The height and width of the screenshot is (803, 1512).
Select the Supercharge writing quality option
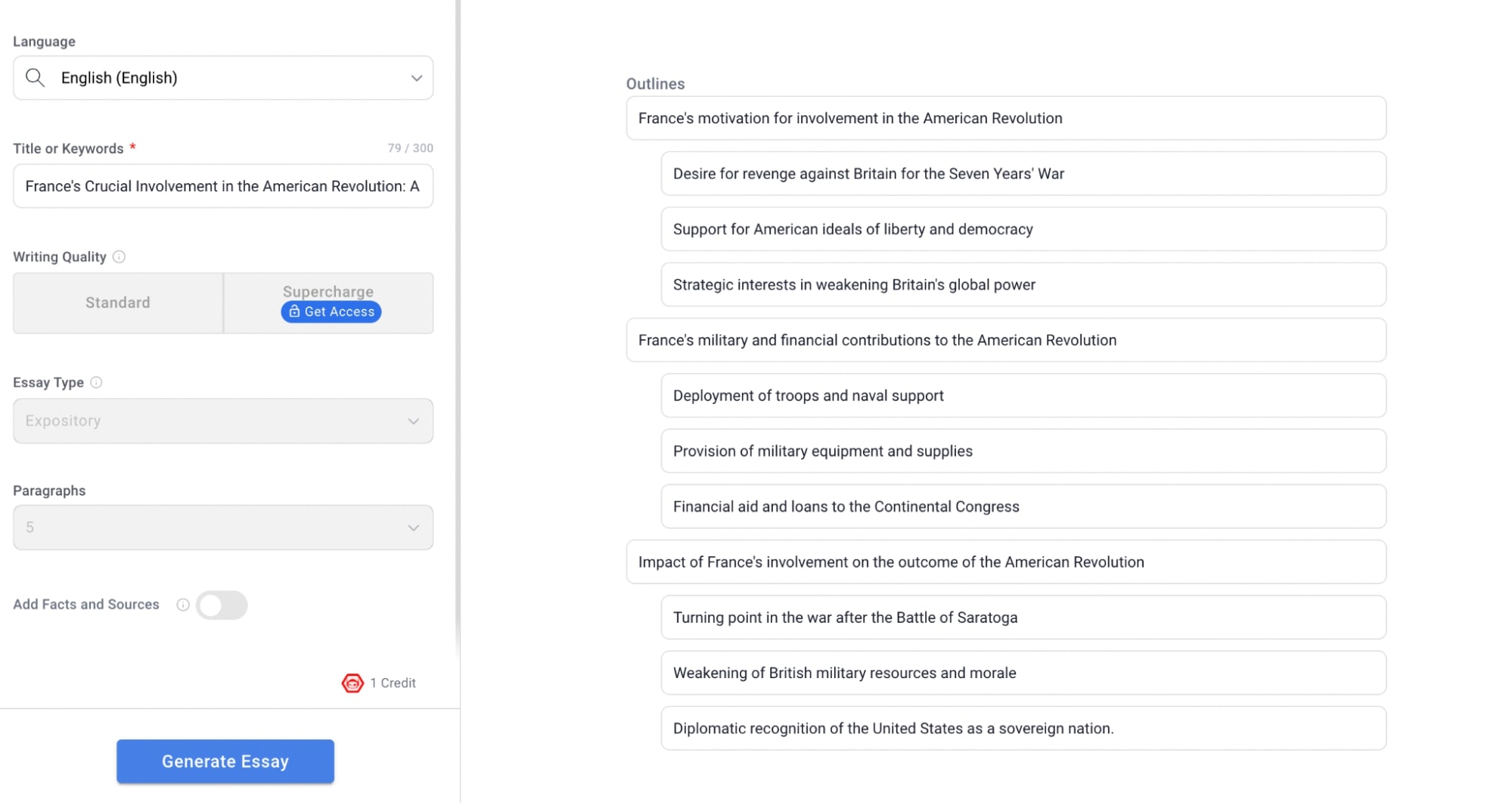click(x=328, y=291)
